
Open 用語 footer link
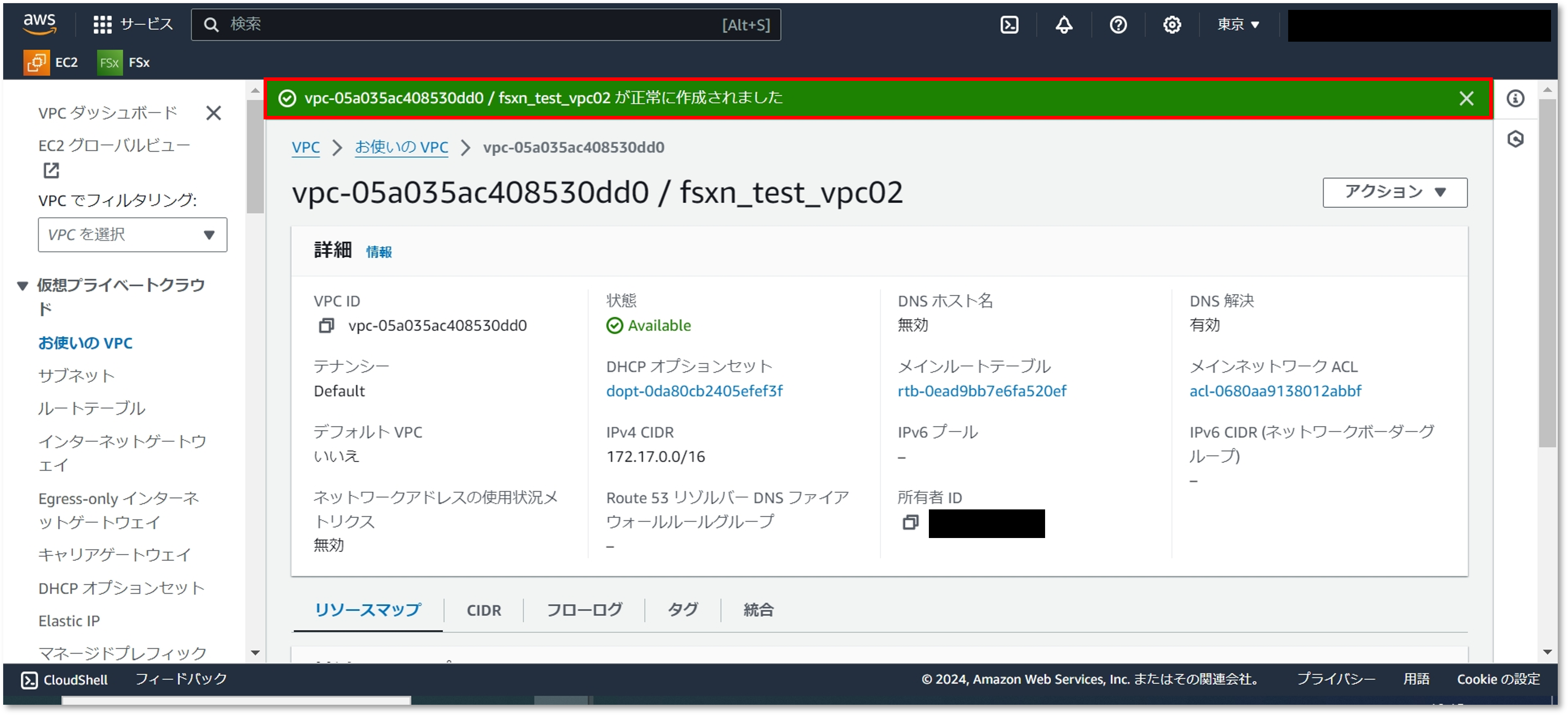1416,679
